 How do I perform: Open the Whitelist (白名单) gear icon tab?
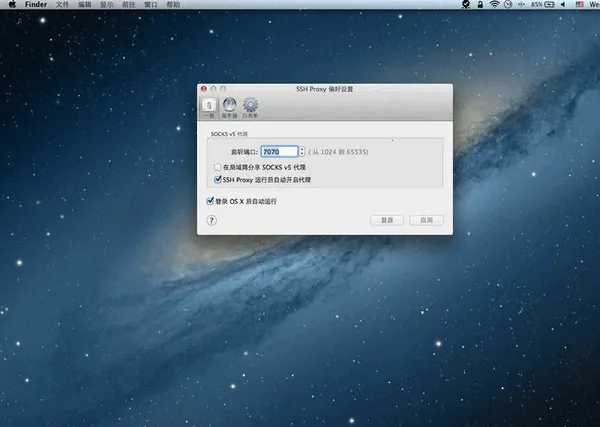tap(250, 105)
